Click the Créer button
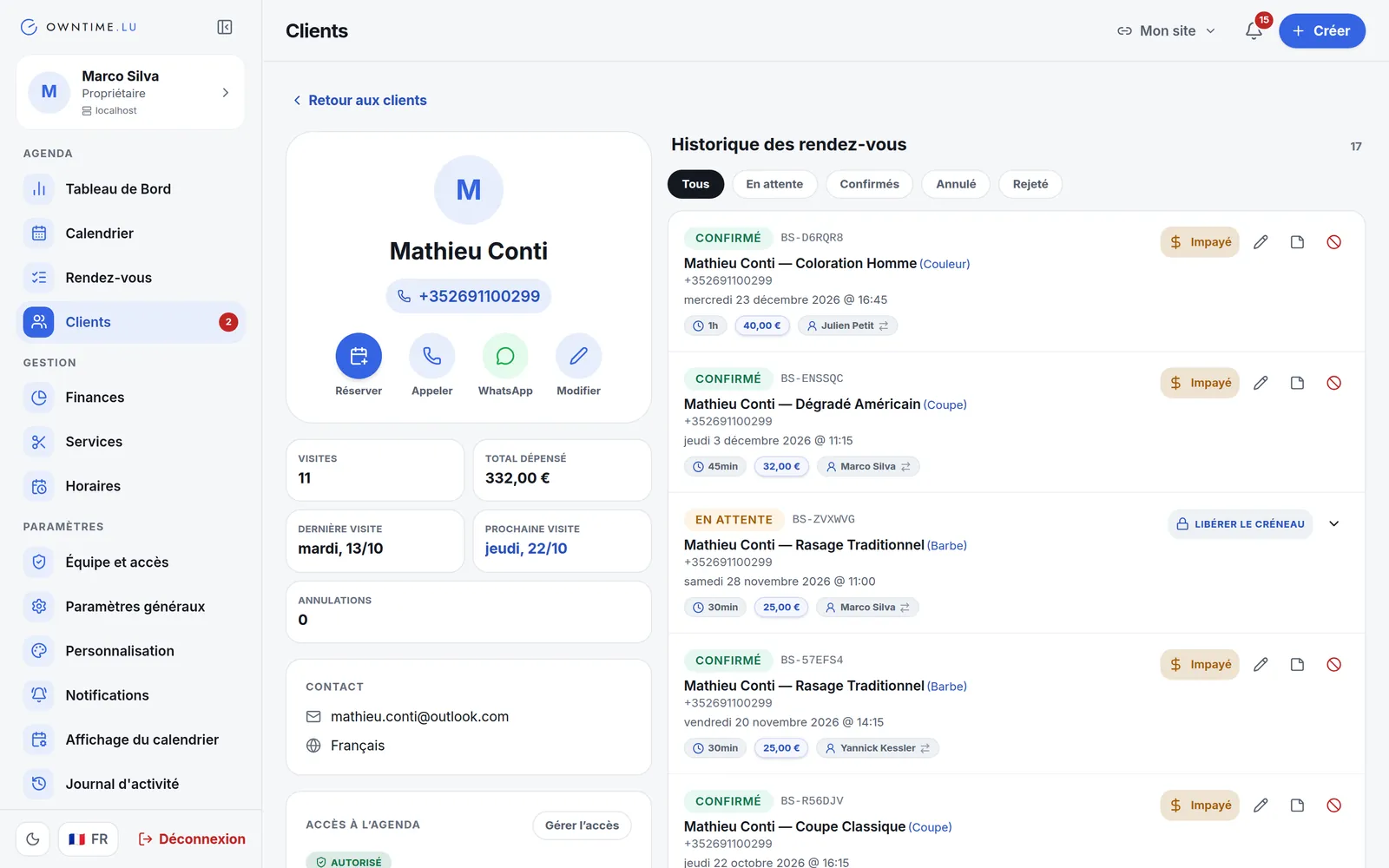This screenshot has height=868, width=1389. coord(1322,30)
